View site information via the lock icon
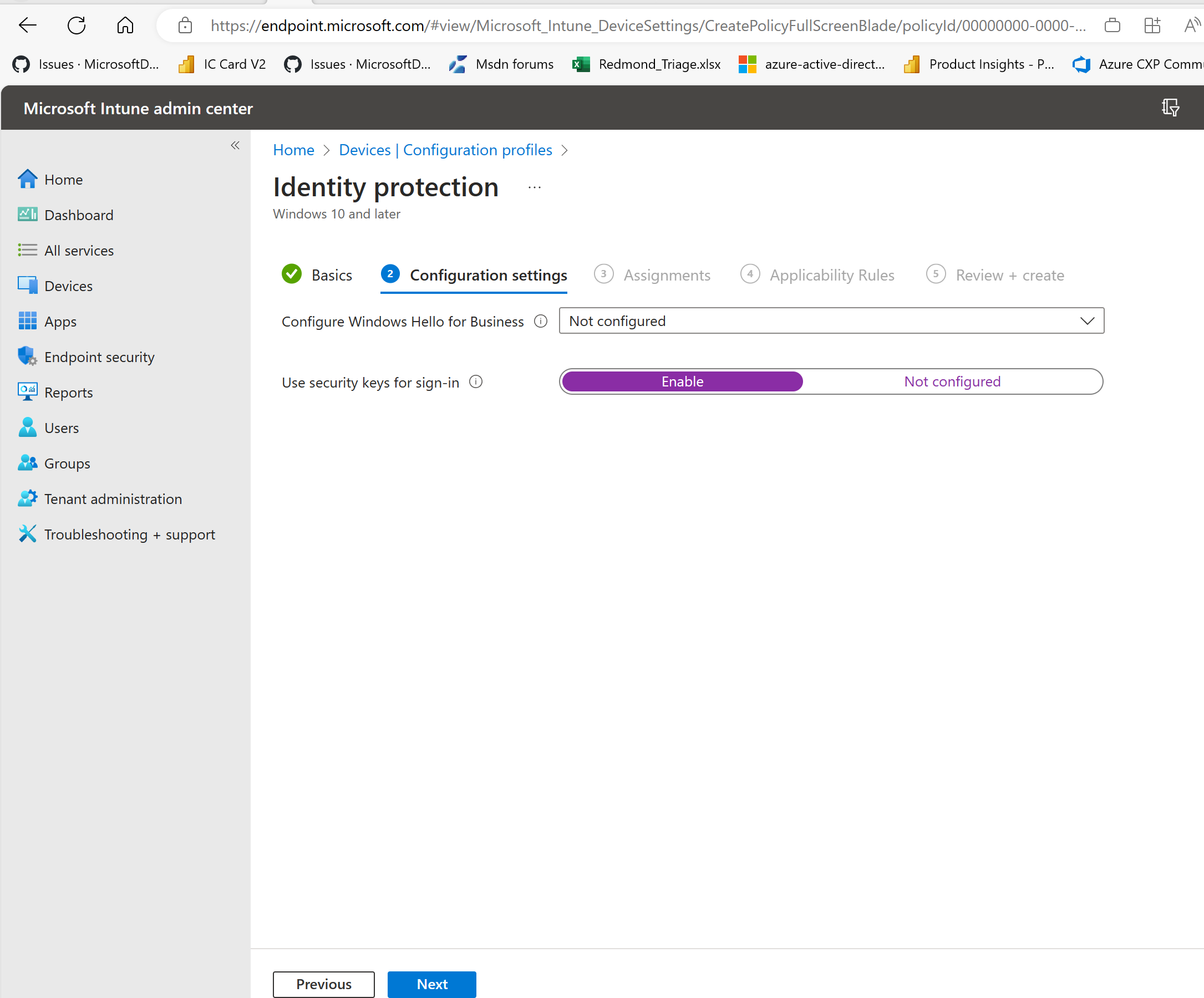This screenshot has width=1204, height=998. [x=185, y=25]
